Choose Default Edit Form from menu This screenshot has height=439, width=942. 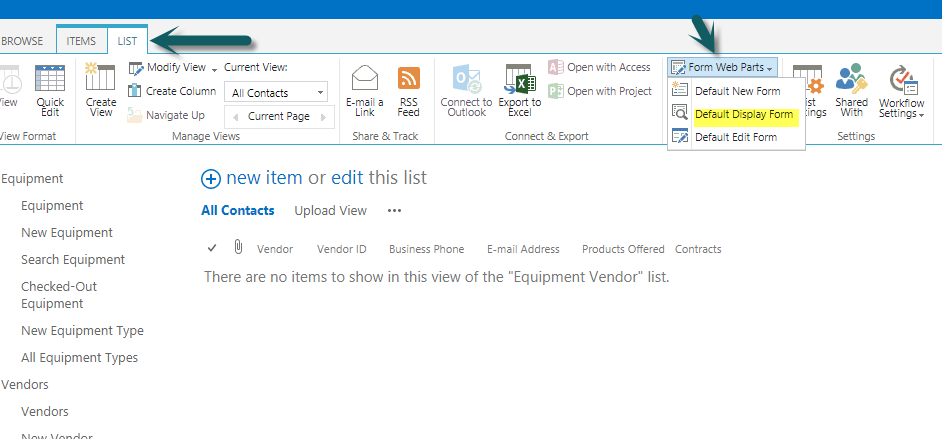click(735, 137)
